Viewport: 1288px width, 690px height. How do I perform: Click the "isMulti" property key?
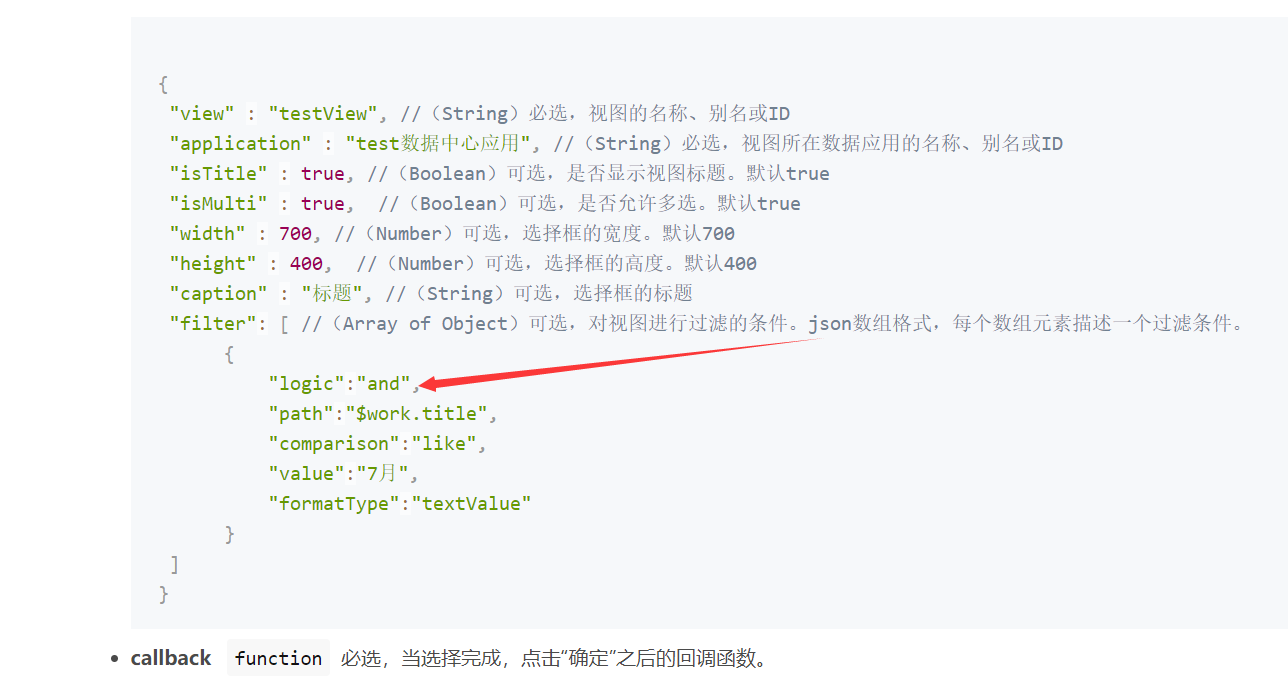point(219,204)
